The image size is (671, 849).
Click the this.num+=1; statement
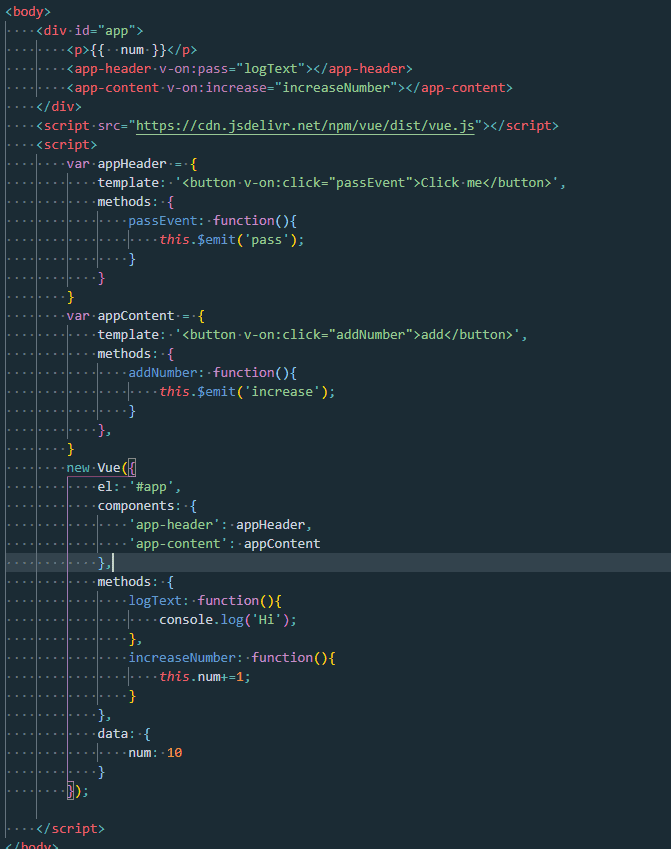(x=205, y=677)
